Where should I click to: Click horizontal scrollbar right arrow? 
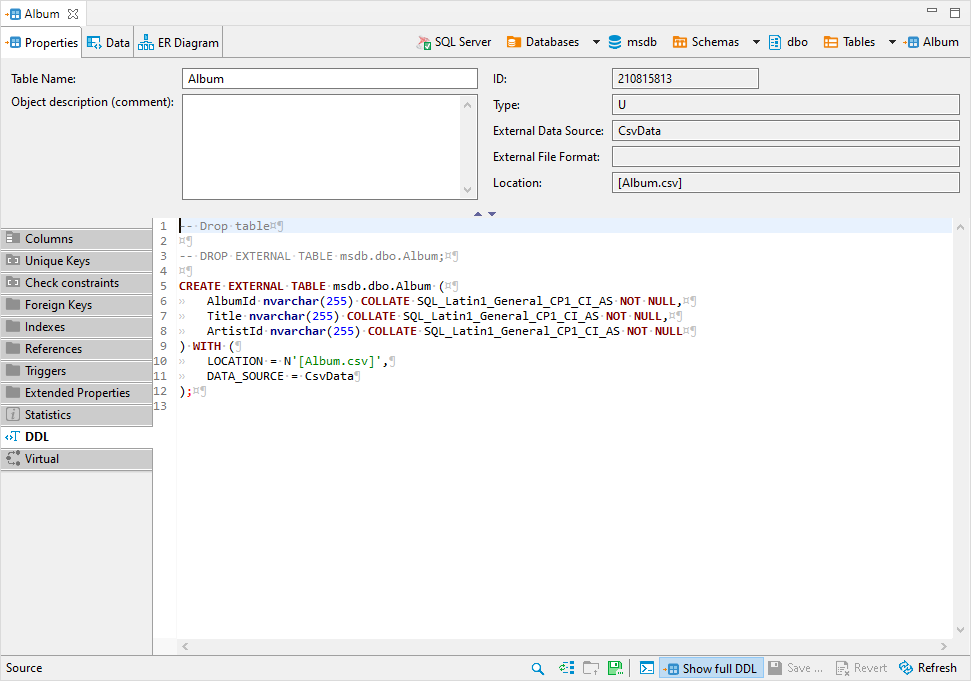(x=944, y=646)
